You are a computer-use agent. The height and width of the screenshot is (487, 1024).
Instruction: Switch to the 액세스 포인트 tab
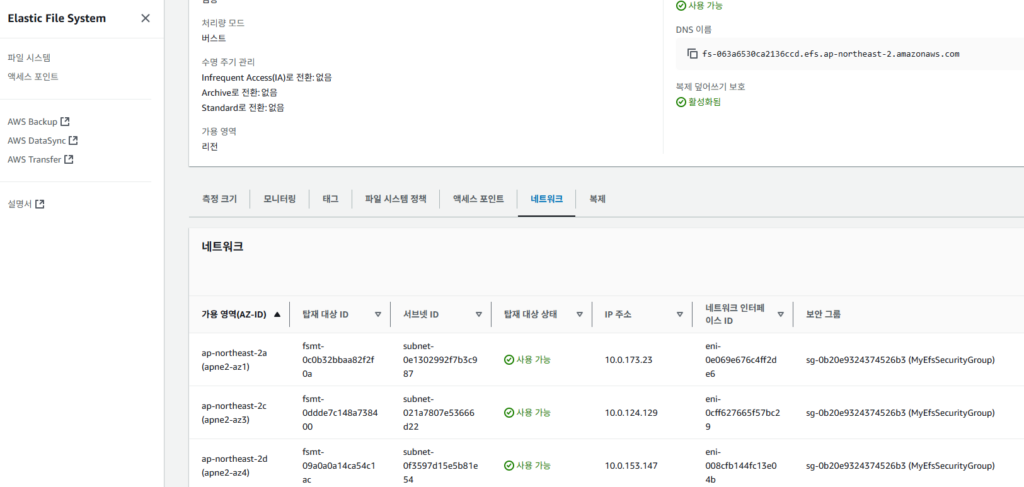coord(479,199)
